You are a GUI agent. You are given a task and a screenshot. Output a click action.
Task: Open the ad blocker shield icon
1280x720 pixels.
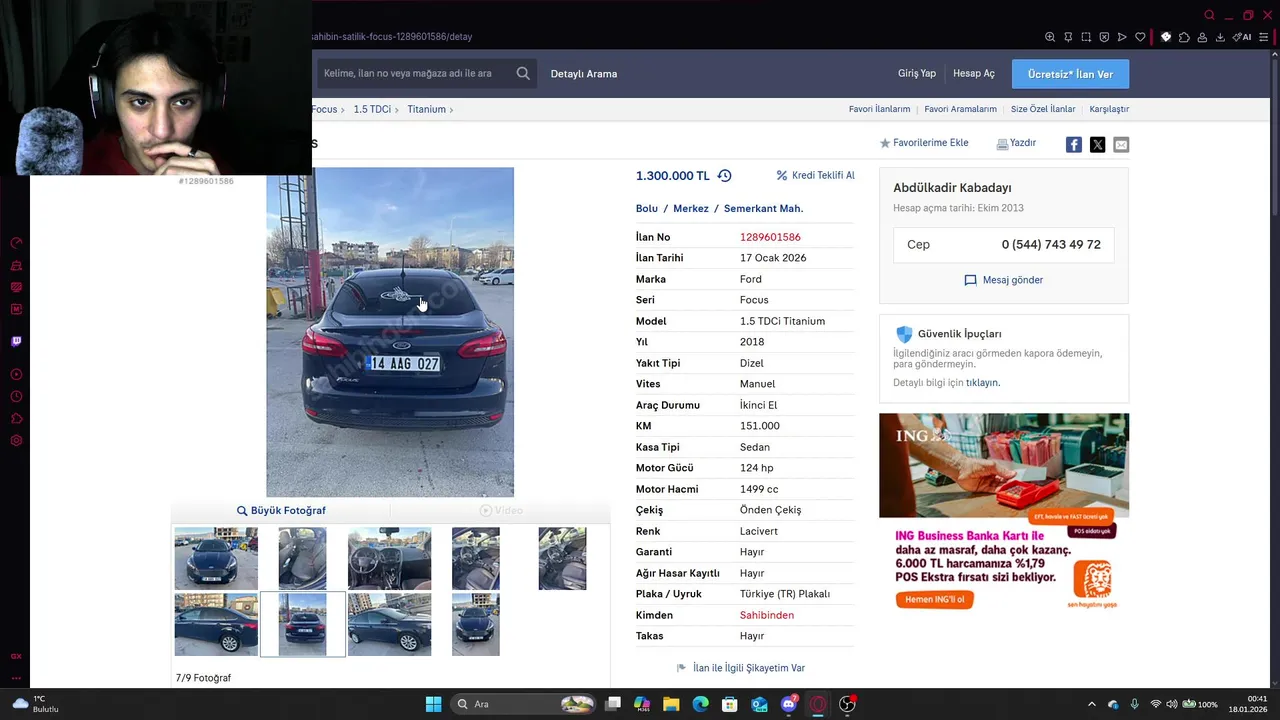[1104, 37]
